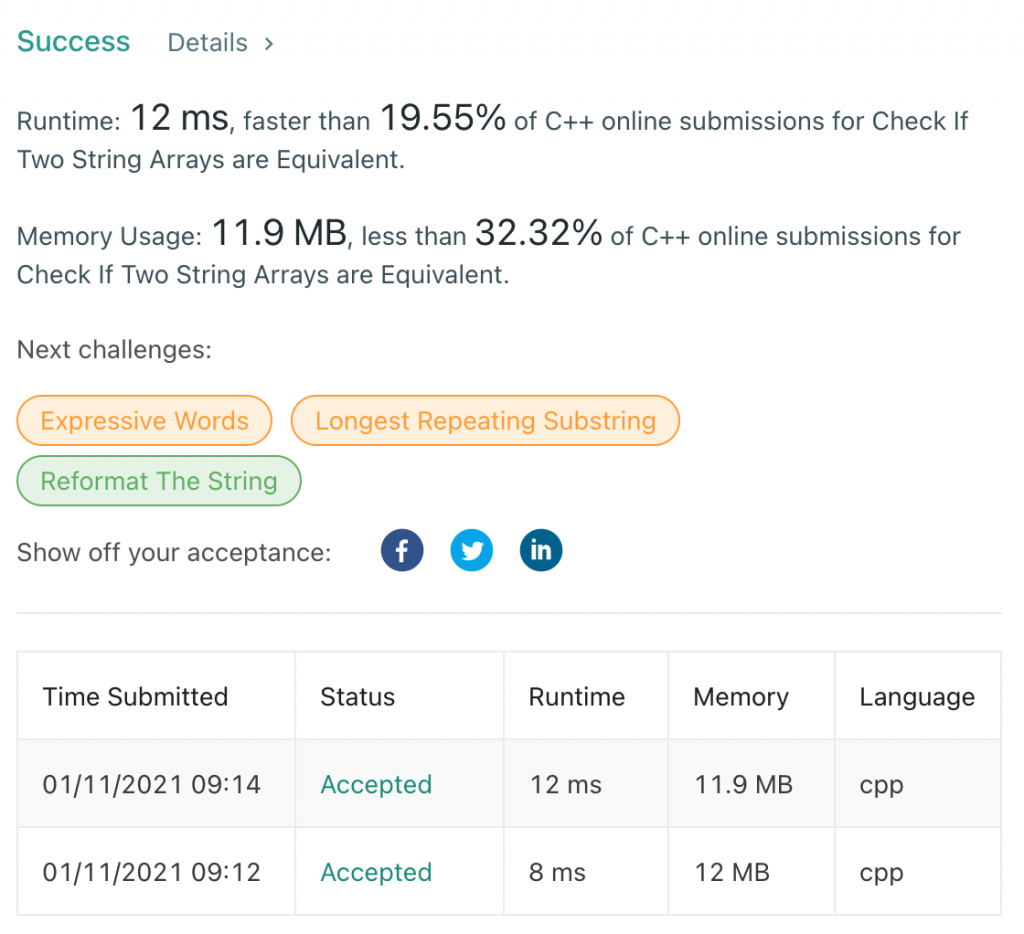Open the Accepted submission from 09:12
This screenshot has width=1024, height=934.
click(376, 872)
